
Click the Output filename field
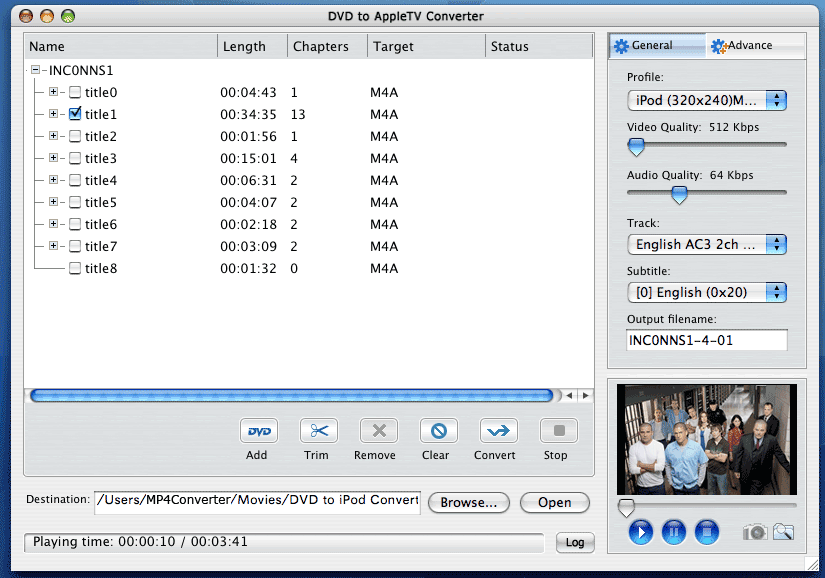tap(707, 340)
